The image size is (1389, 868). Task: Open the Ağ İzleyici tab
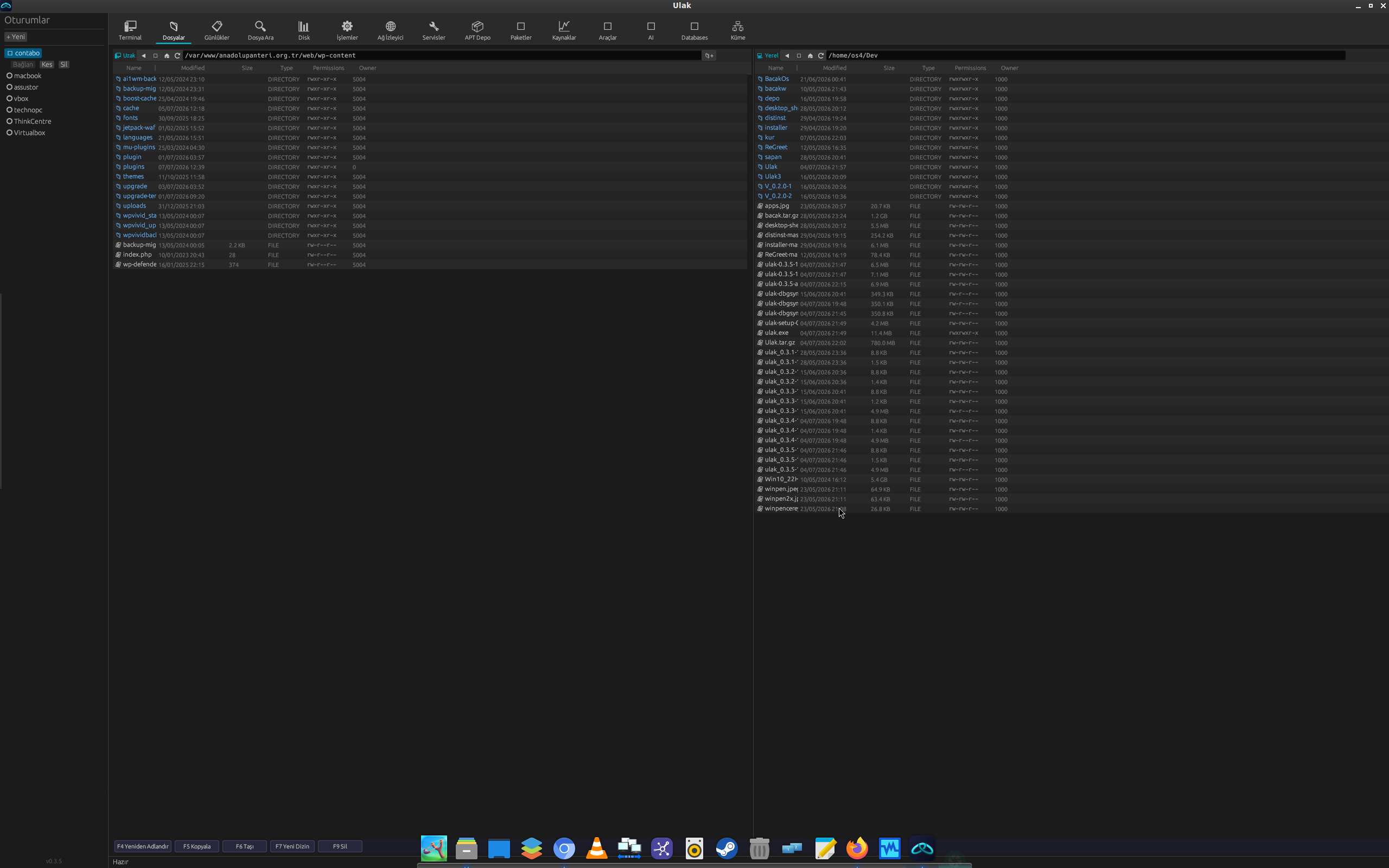tap(390, 30)
